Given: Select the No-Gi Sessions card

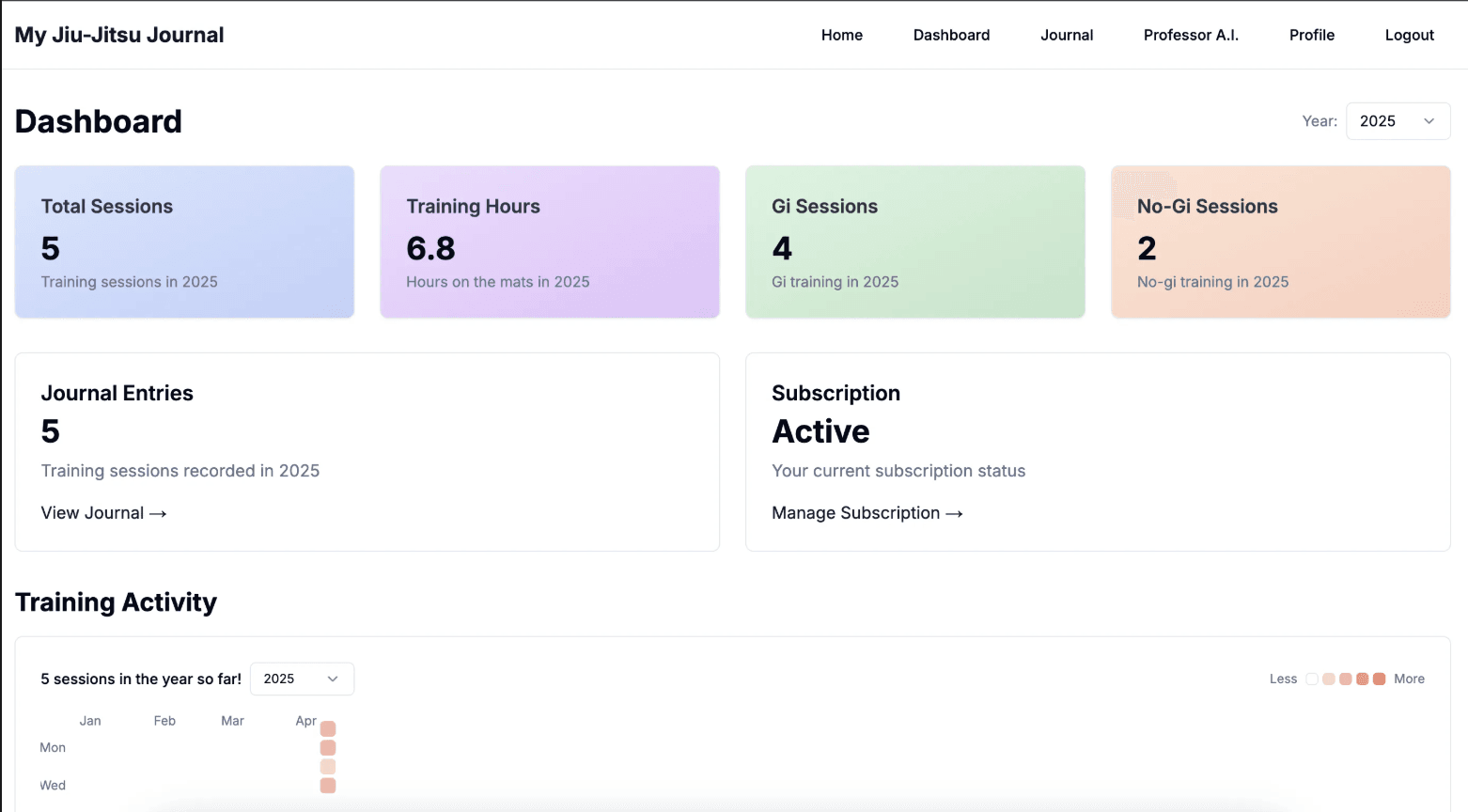Looking at the screenshot, I should click(x=1281, y=242).
